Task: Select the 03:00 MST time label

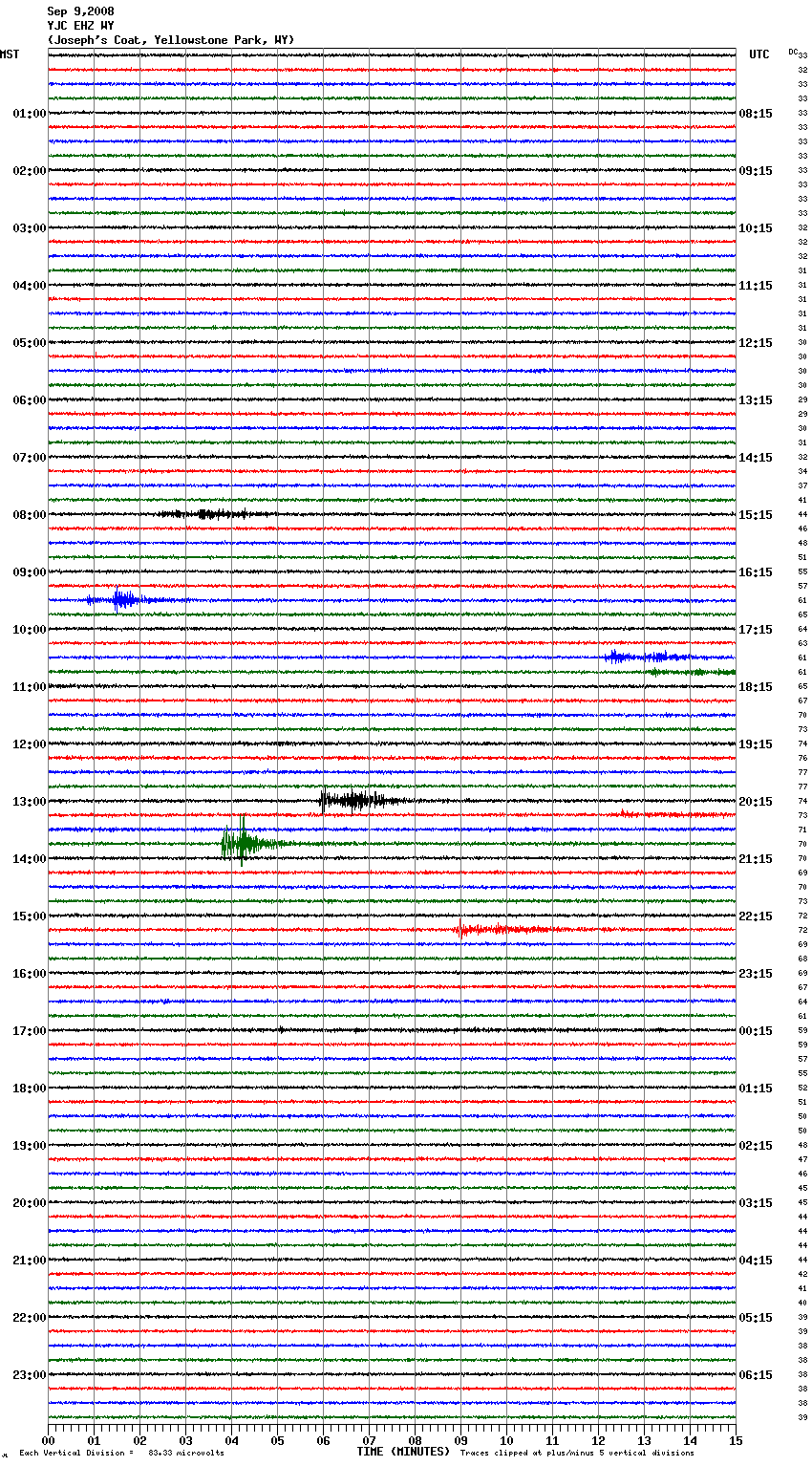Action: 30,228
